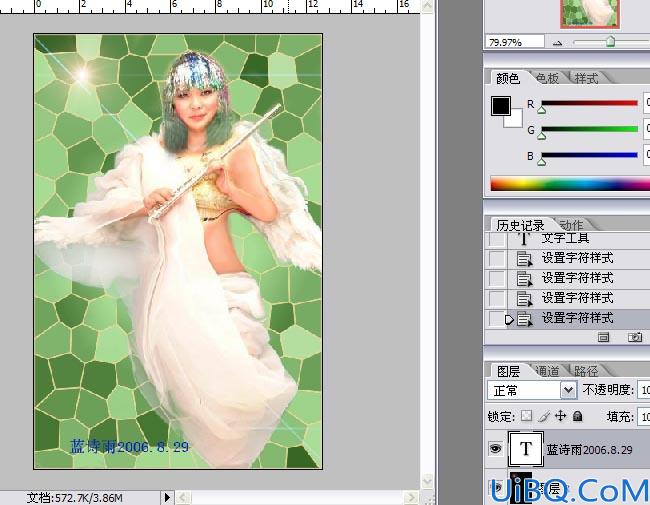Viewport: 650px width, 505px height.
Task: Switch to 历史记录 tab
Action: pos(520,225)
